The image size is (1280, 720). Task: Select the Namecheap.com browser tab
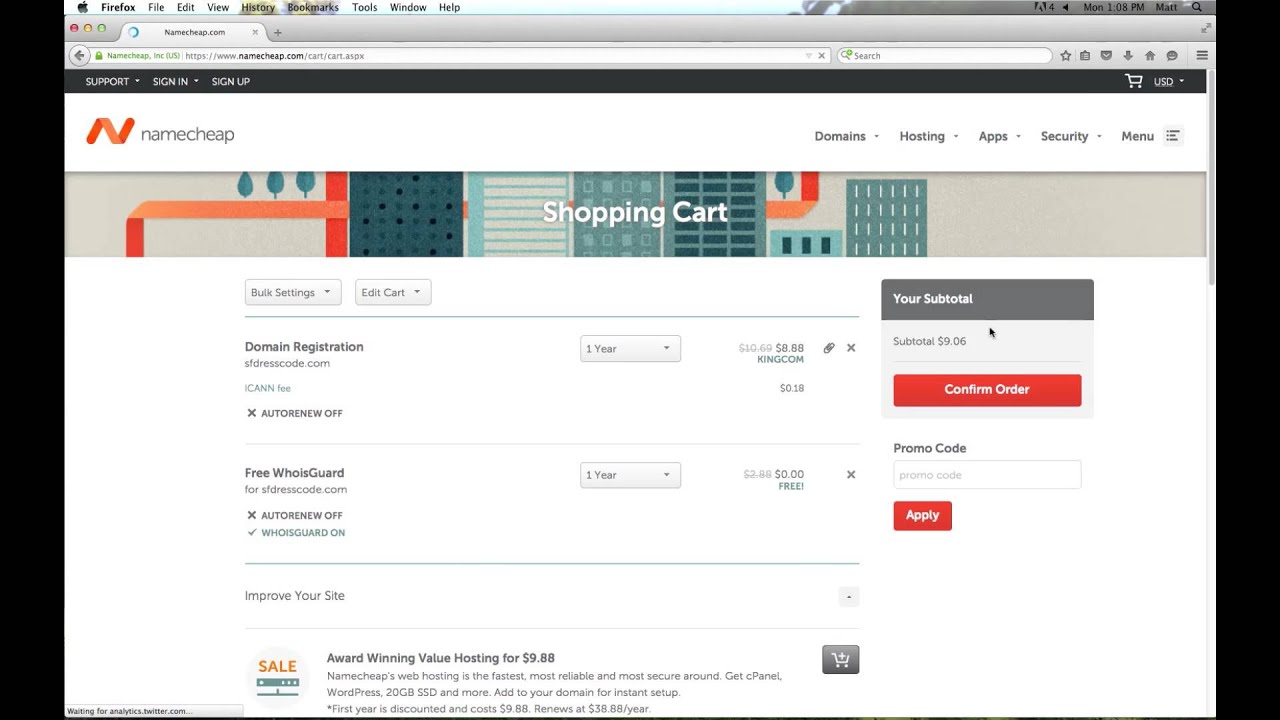193,32
